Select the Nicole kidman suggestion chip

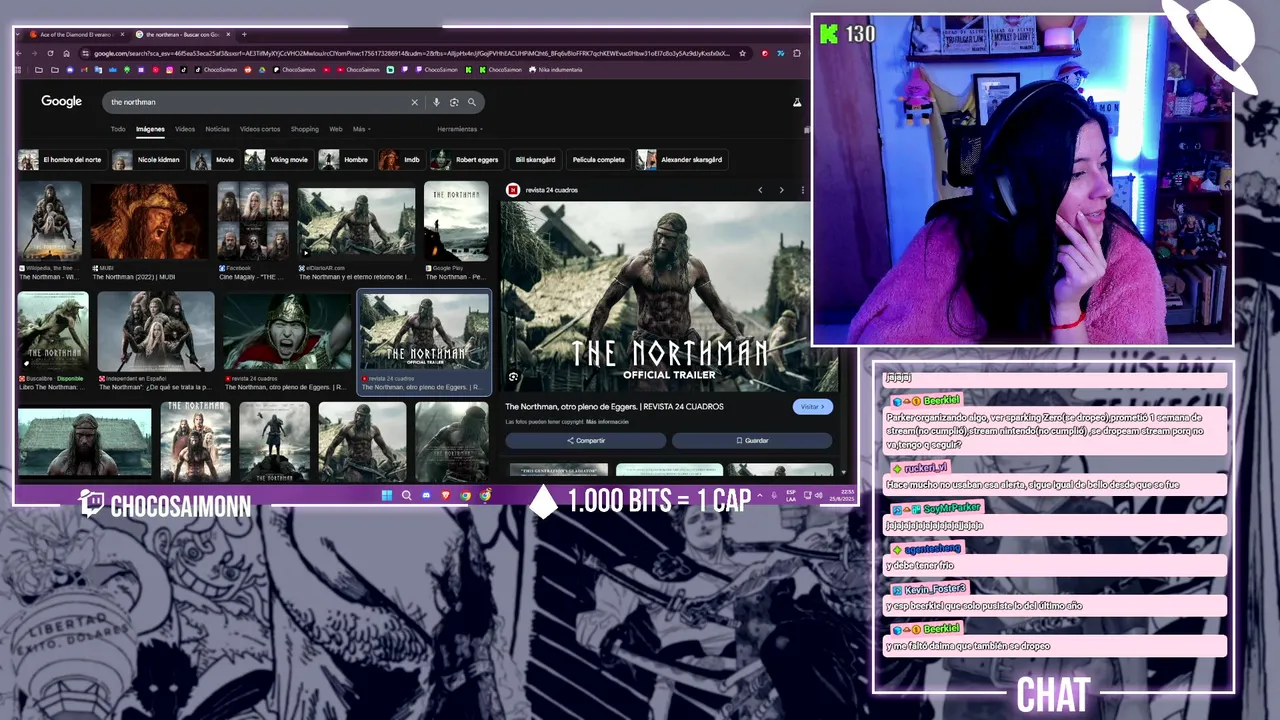(147, 160)
